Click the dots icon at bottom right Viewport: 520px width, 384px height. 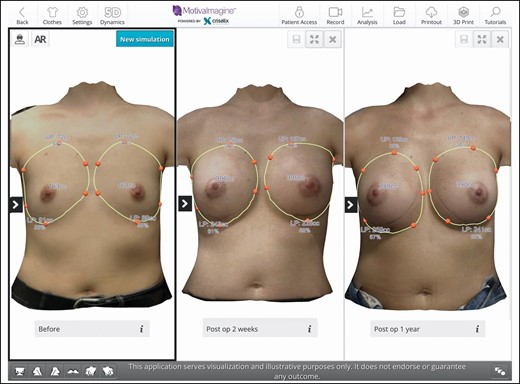click(500, 371)
